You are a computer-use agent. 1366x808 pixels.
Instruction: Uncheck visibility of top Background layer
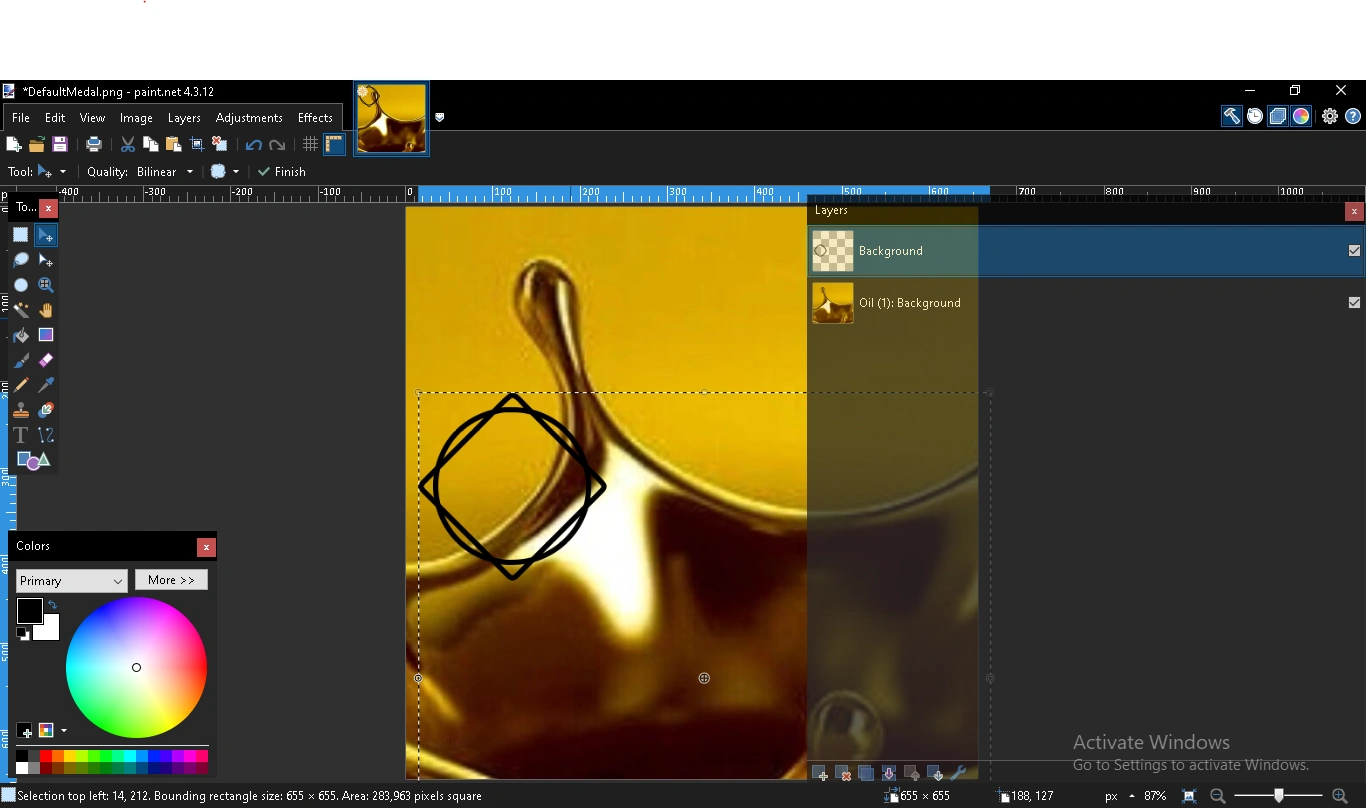1354,251
